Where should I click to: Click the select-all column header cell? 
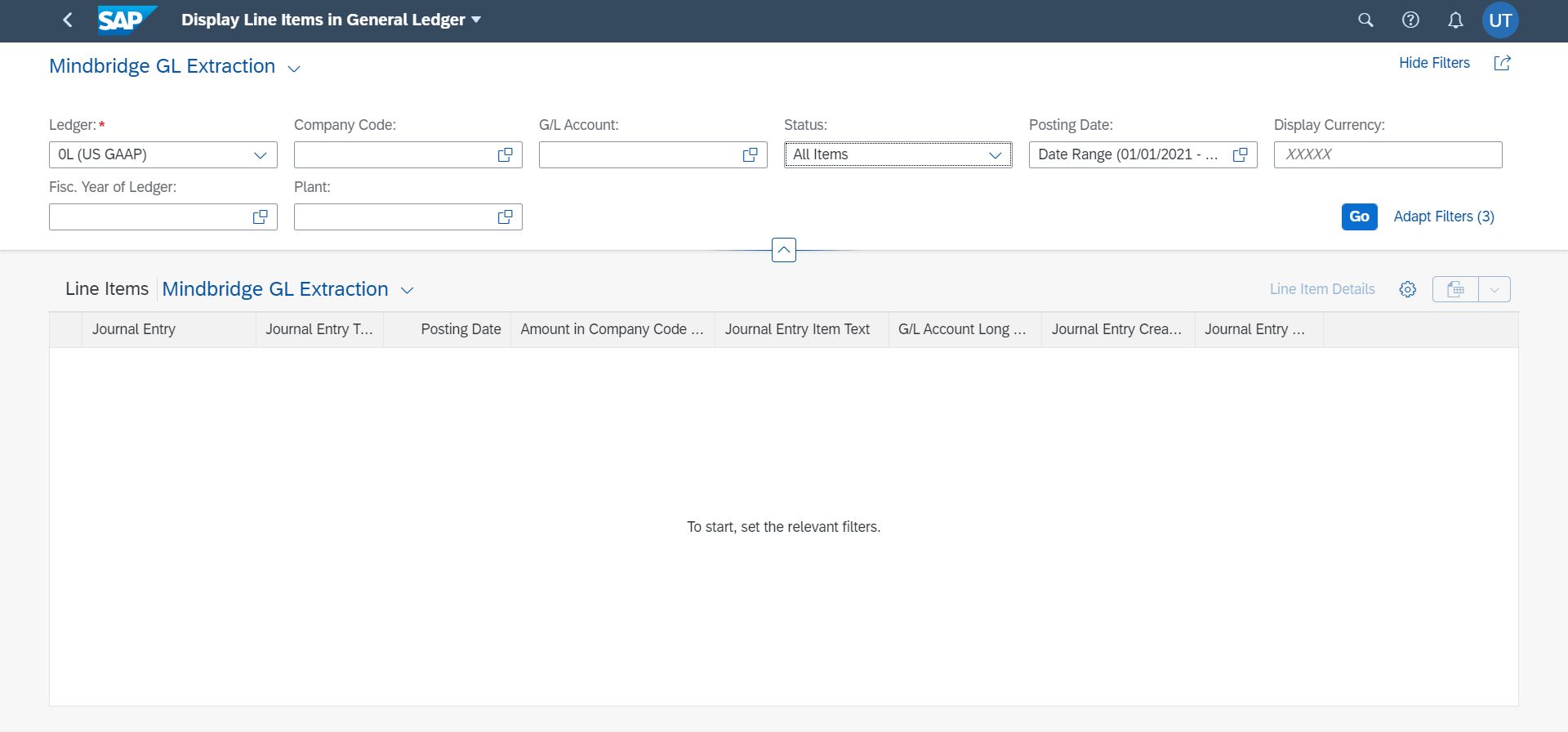pos(65,329)
